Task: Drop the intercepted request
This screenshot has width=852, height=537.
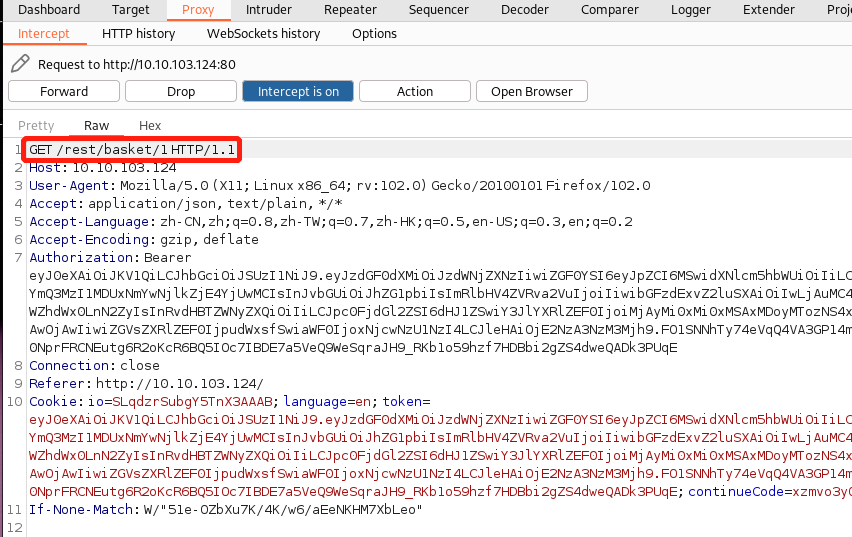Action: pyautogui.click(x=181, y=91)
